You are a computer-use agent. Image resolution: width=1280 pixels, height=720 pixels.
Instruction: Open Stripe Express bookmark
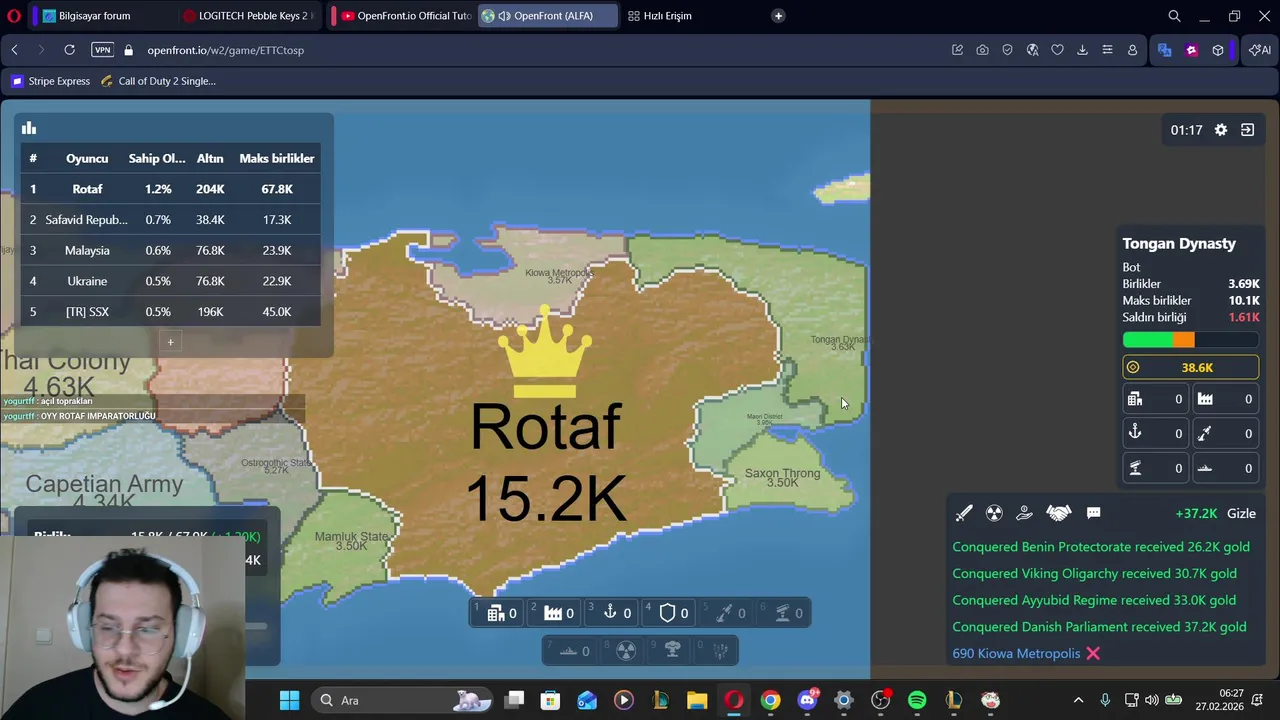pos(51,81)
